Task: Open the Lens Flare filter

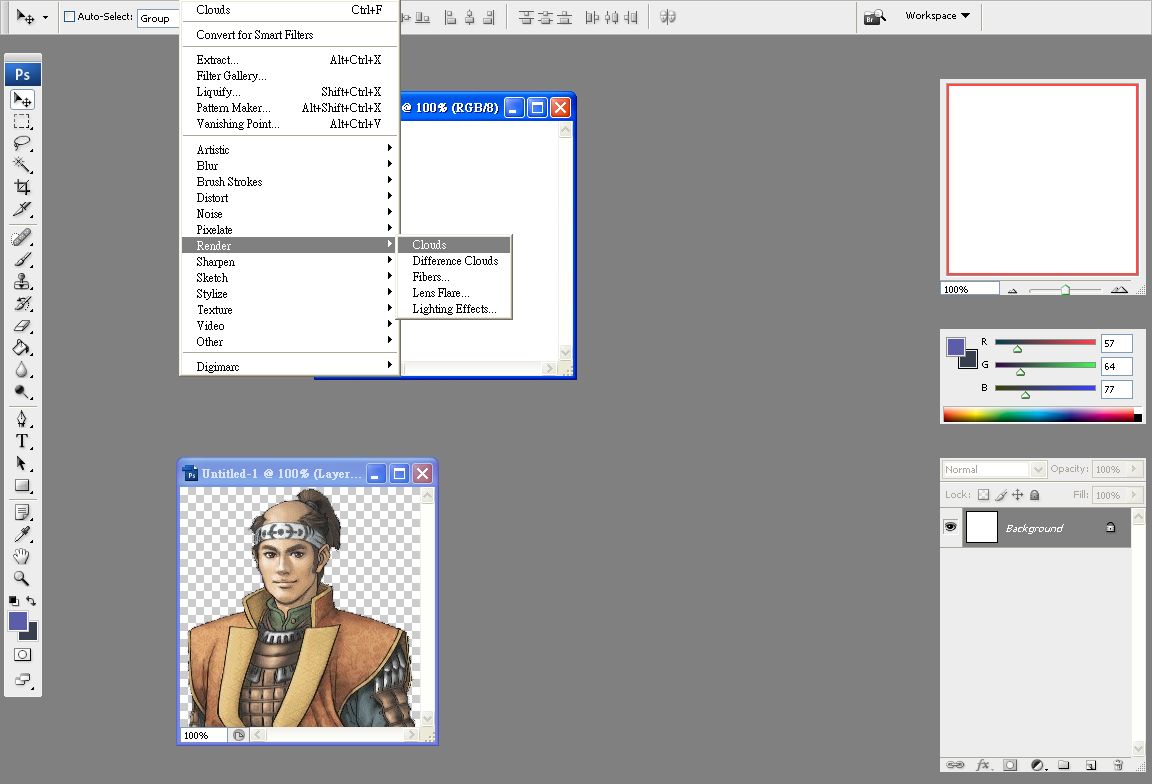Action: tap(454, 292)
